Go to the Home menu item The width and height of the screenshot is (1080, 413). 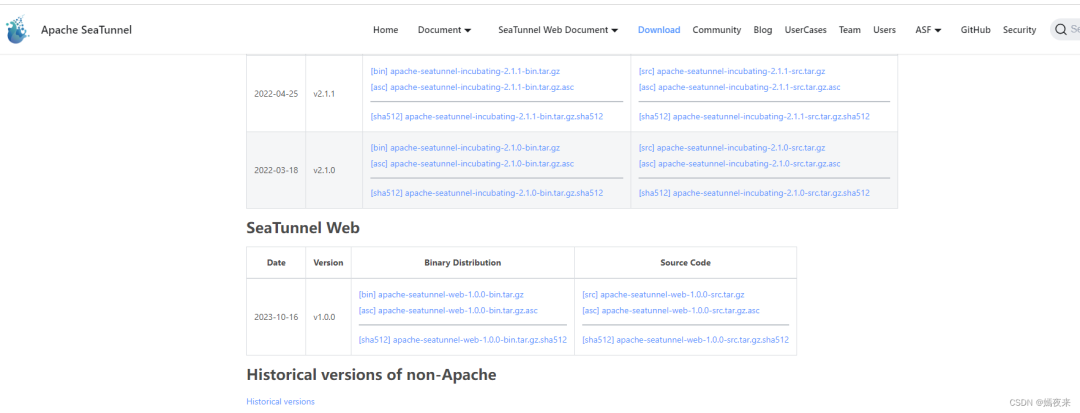[x=385, y=30]
